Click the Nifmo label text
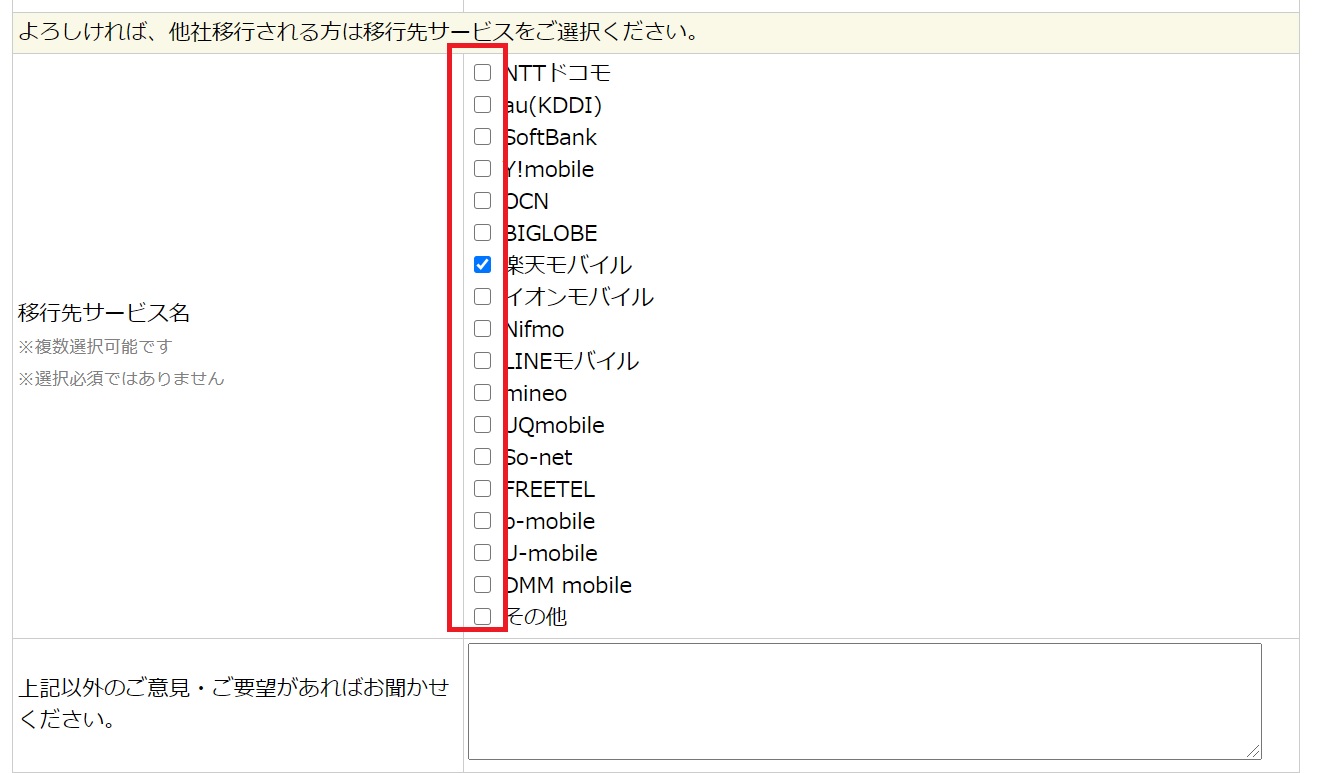 click(534, 329)
